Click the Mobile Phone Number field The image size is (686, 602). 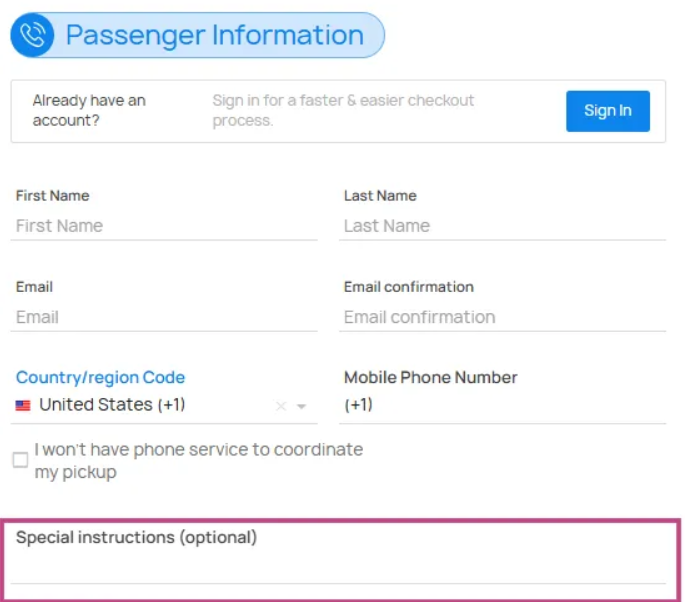pyautogui.click(x=503, y=405)
